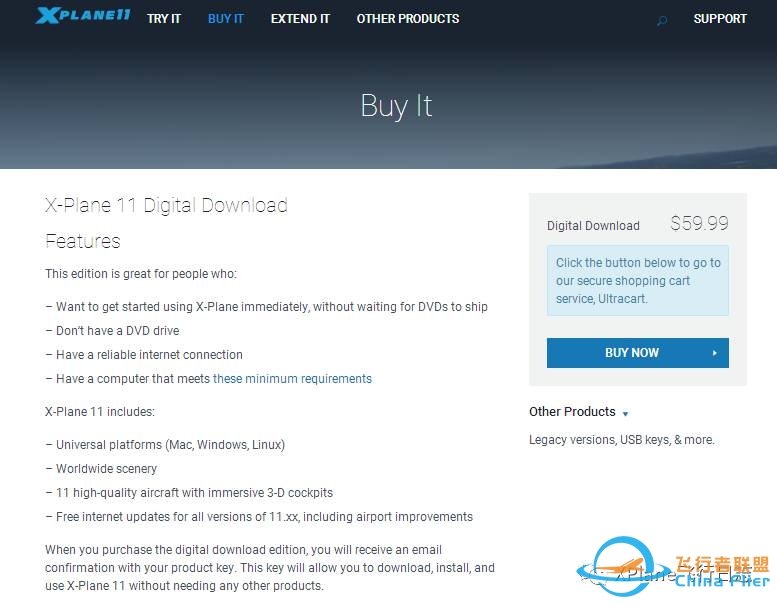The image size is (777, 607).
Task: Click the 'Features' heading
Action: click(83, 241)
